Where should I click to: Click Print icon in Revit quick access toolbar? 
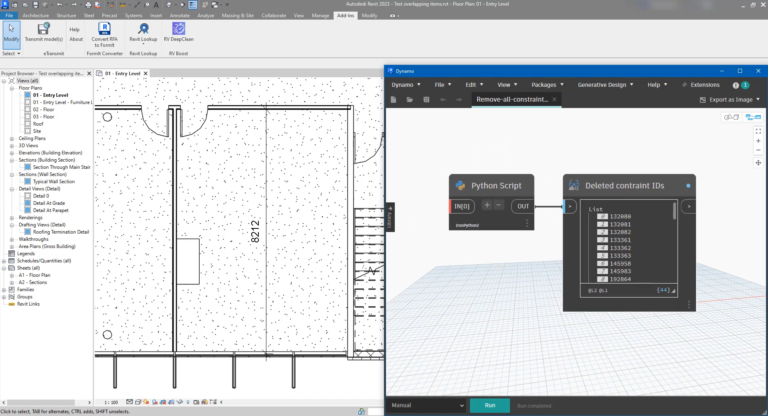click(88, 4)
